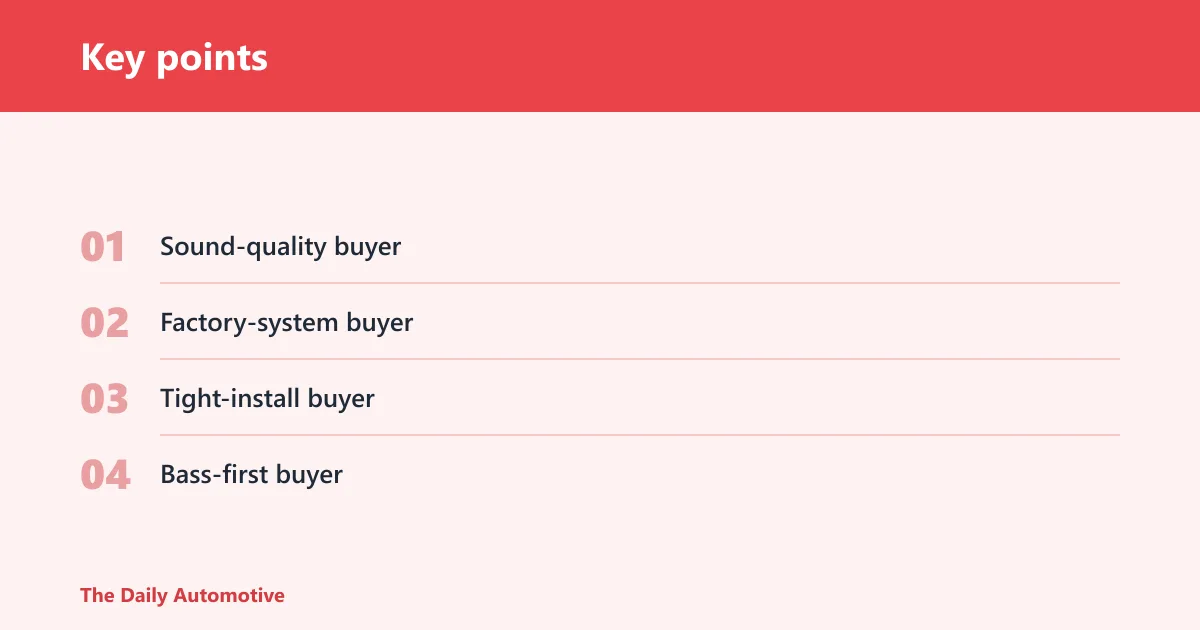
Task: Click the word "Automotive" in the footer
Action: (x=229, y=595)
